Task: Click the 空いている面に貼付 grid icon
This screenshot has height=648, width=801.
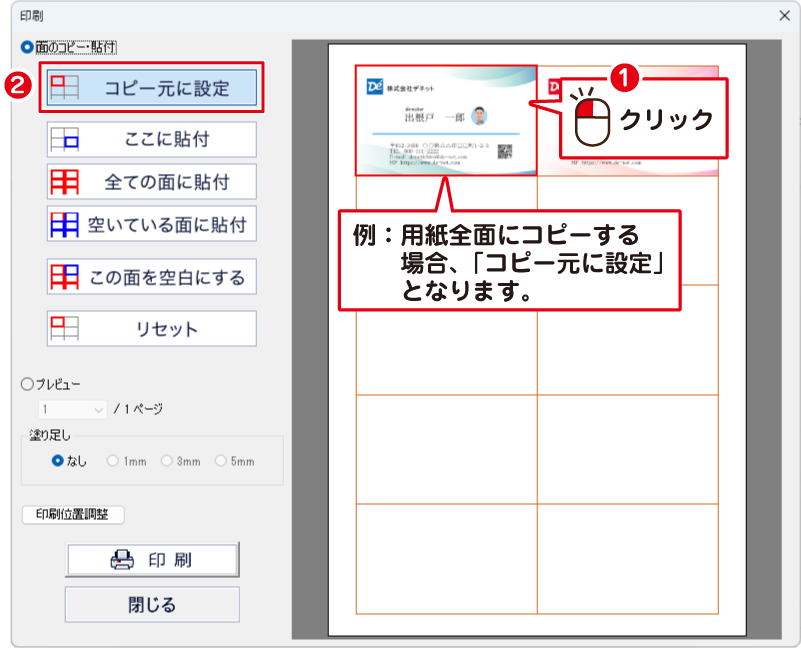Action: tap(65, 224)
